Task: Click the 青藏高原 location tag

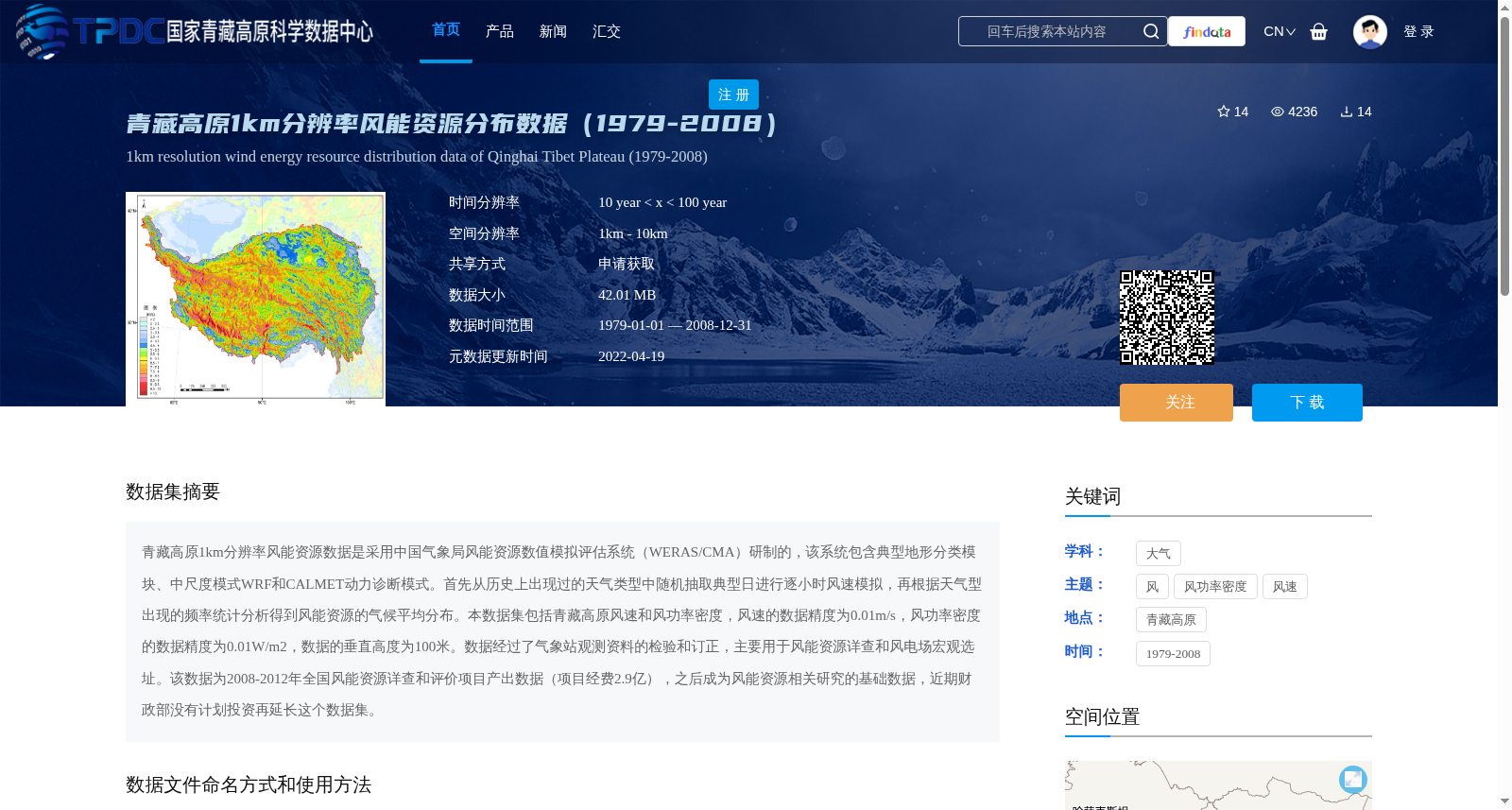Action: pos(1171,620)
